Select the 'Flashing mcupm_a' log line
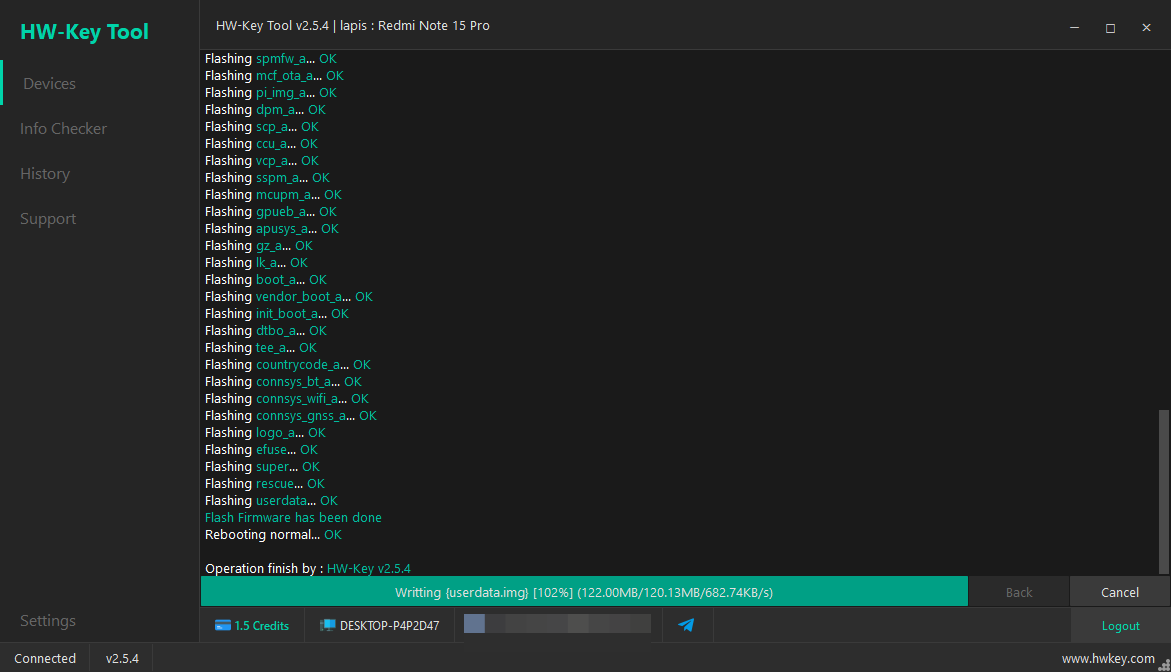The width and height of the screenshot is (1171, 672). tap(273, 194)
